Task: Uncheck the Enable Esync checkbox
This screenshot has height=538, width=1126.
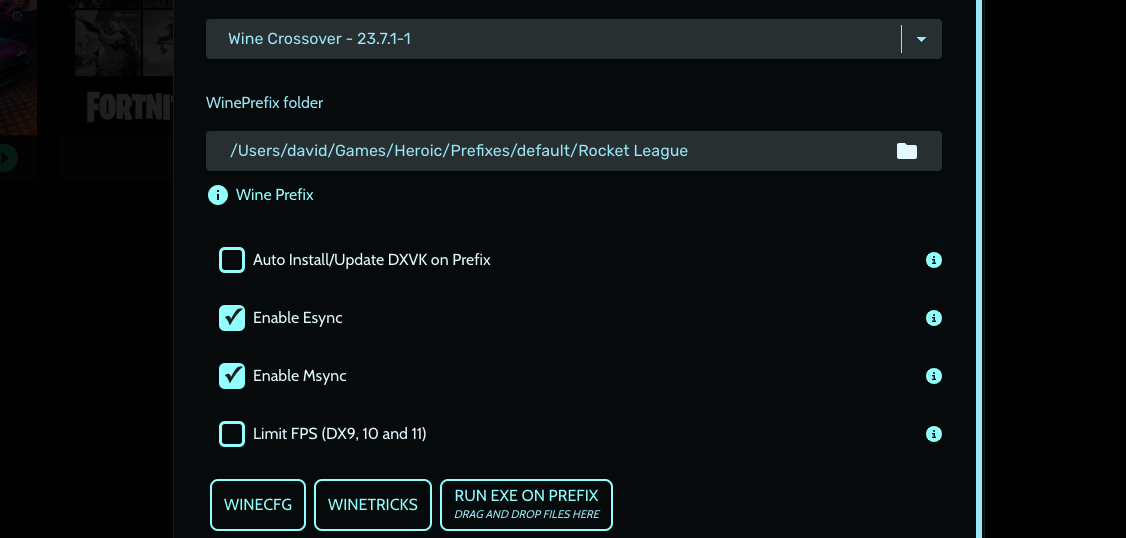Action: [232, 317]
